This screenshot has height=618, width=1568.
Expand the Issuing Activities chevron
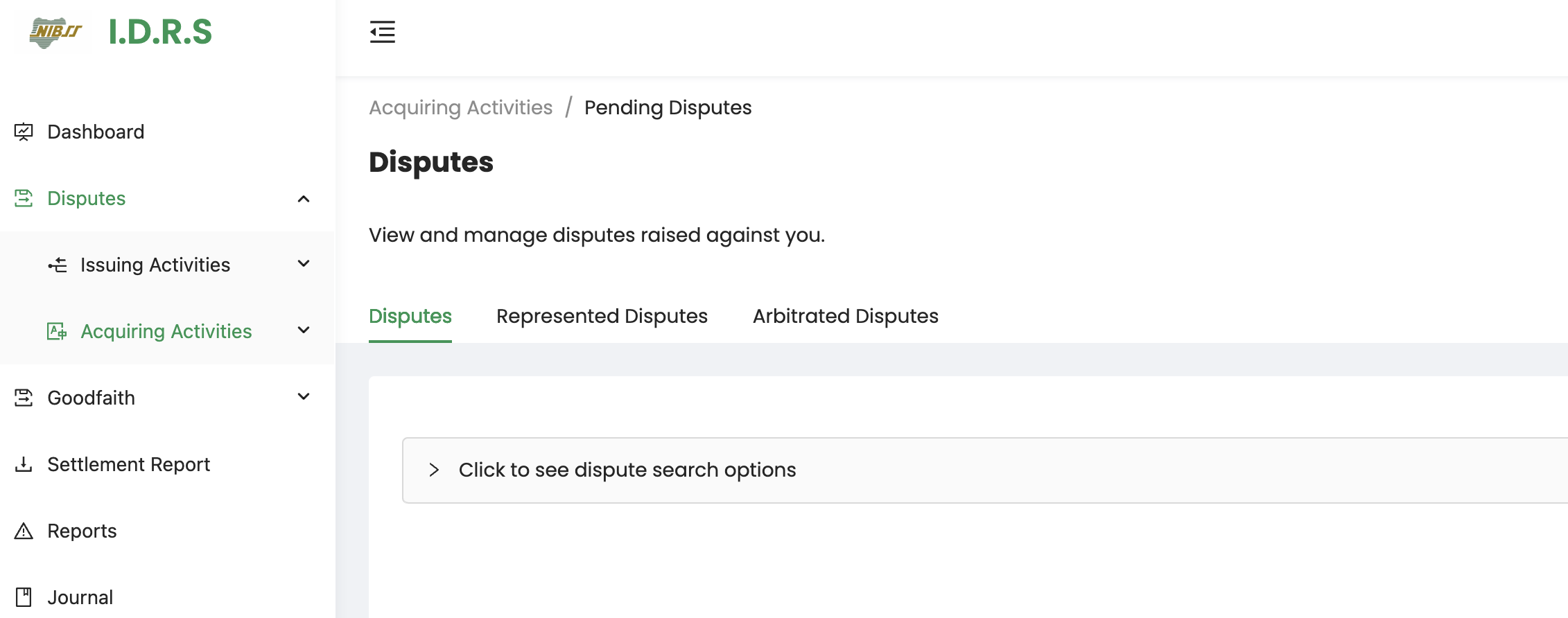coord(304,264)
